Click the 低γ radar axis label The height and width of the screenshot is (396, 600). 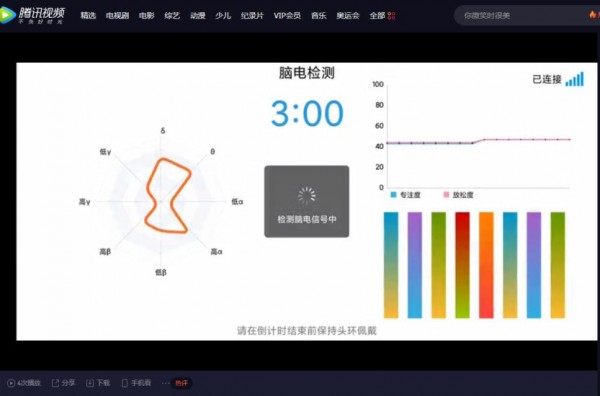[x=105, y=152]
